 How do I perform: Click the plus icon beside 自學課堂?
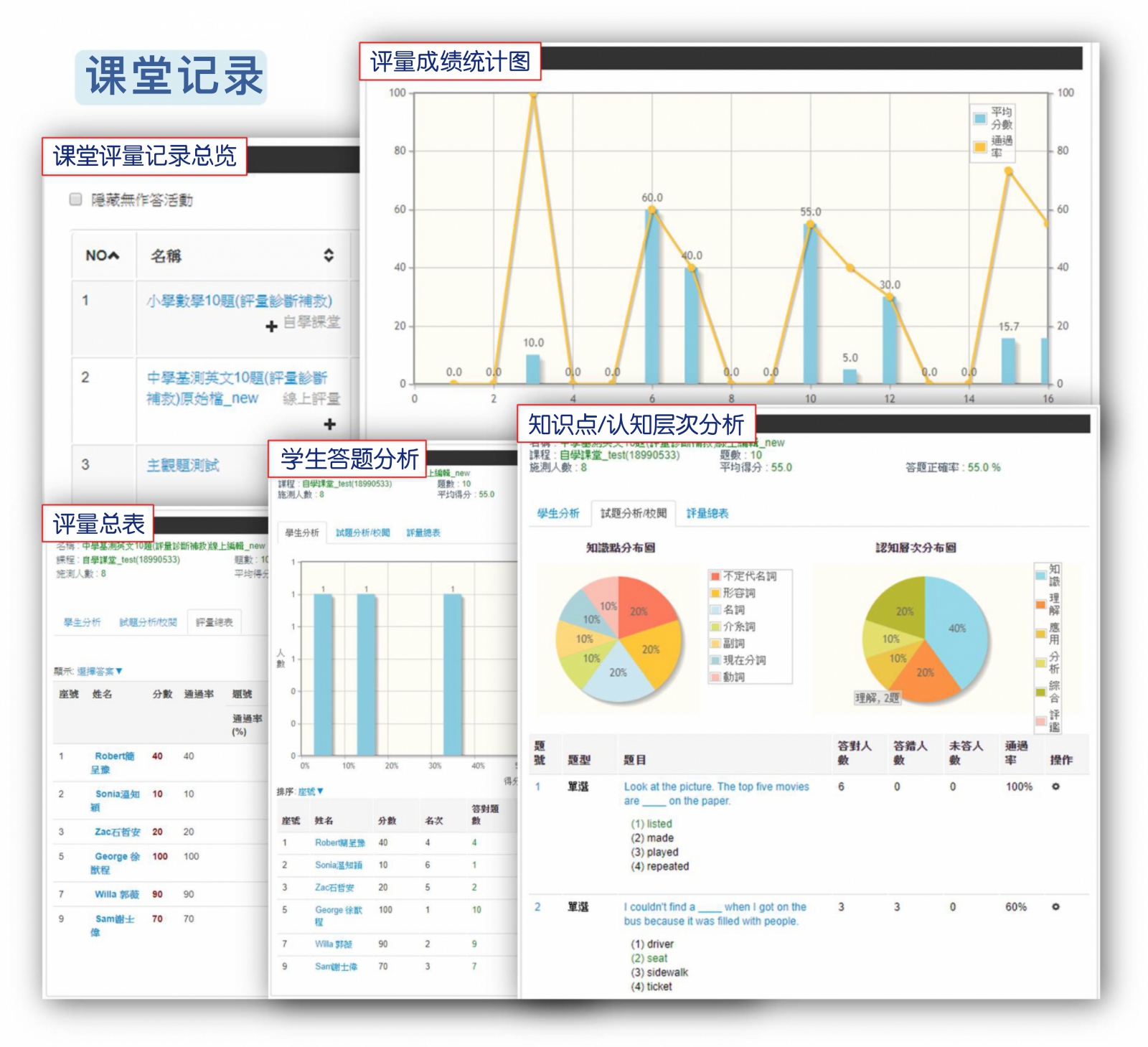pyautogui.click(x=271, y=327)
